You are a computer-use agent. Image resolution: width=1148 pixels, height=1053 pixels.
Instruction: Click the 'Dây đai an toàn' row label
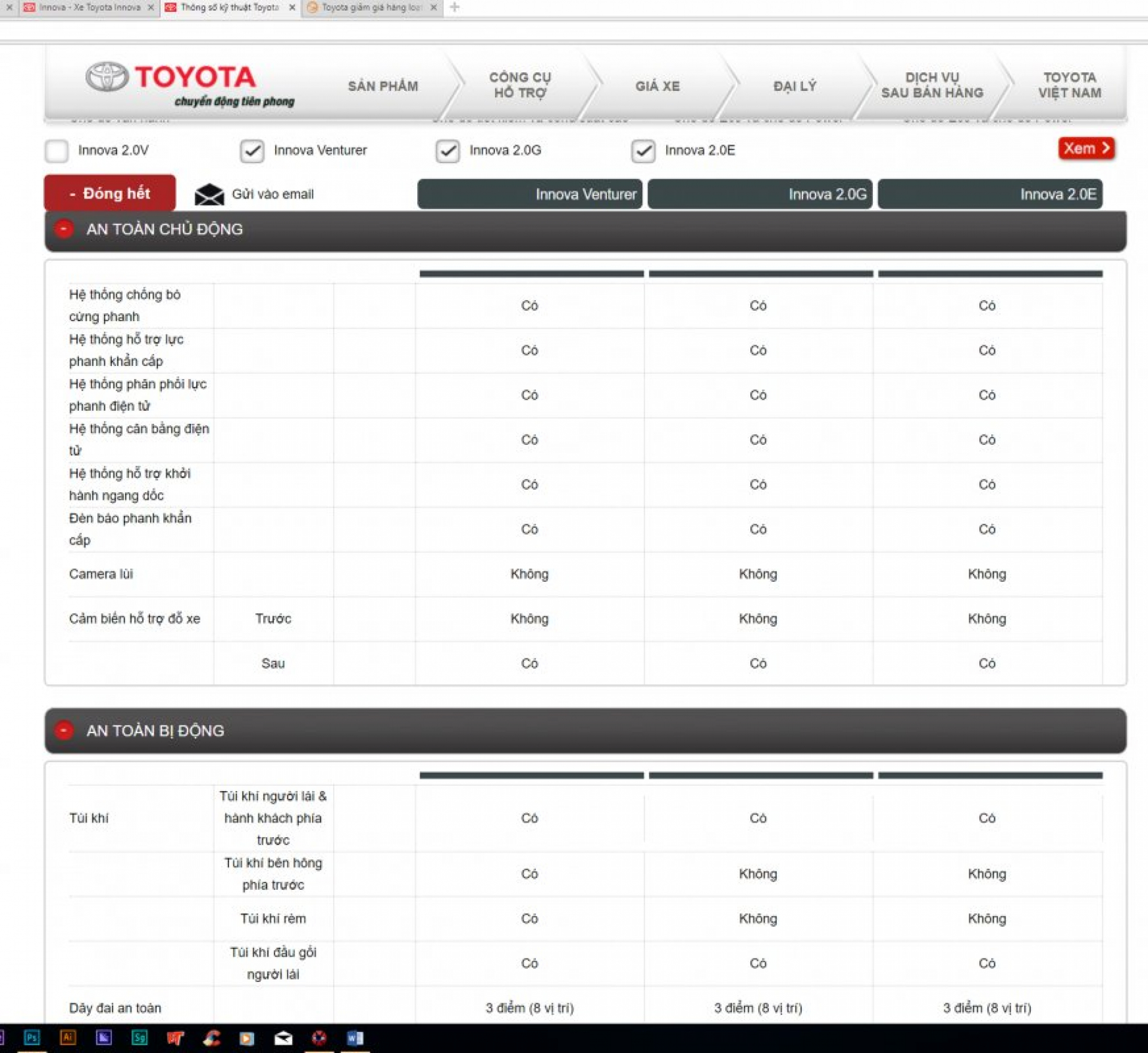point(115,1008)
